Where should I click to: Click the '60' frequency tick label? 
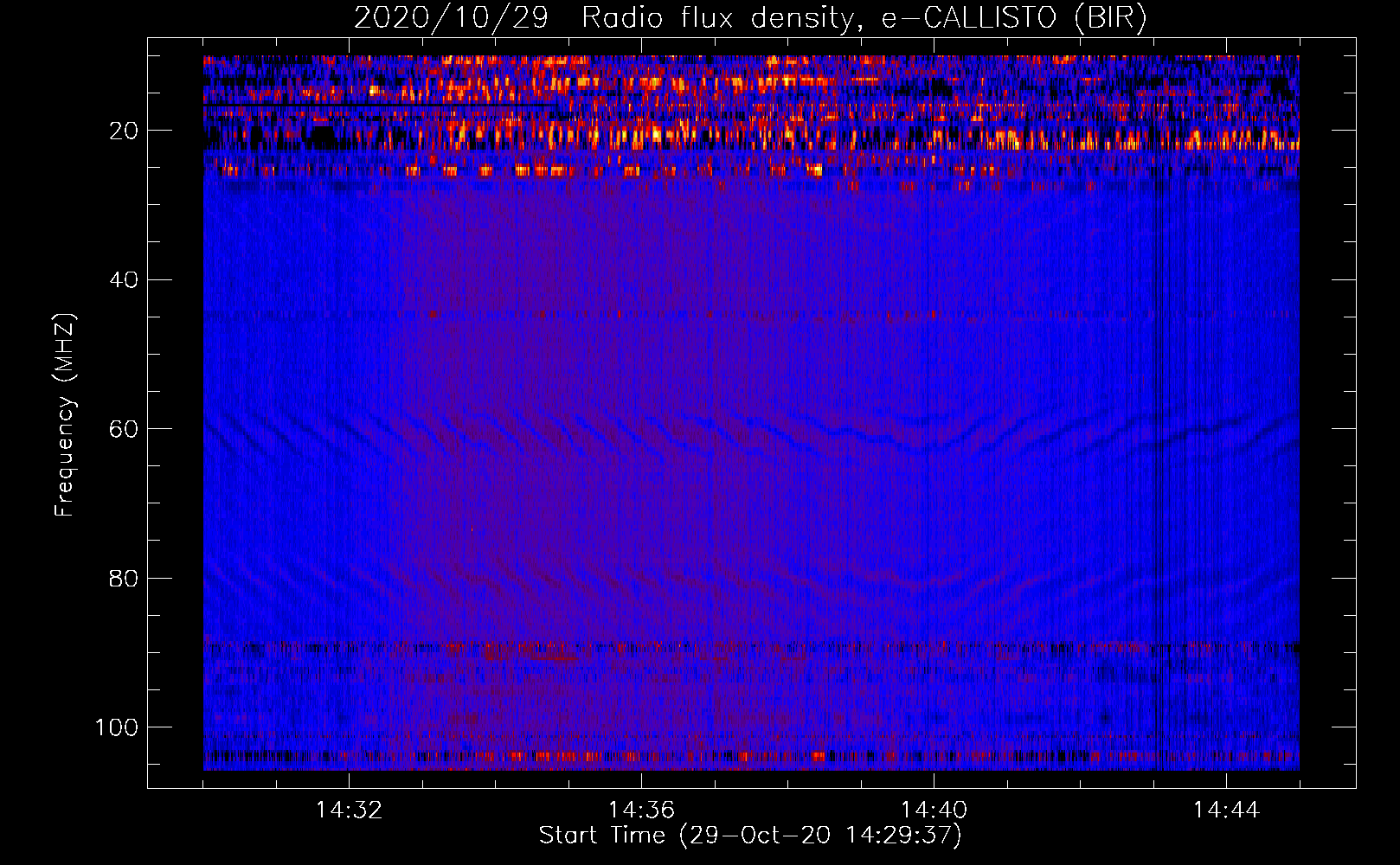(x=124, y=429)
